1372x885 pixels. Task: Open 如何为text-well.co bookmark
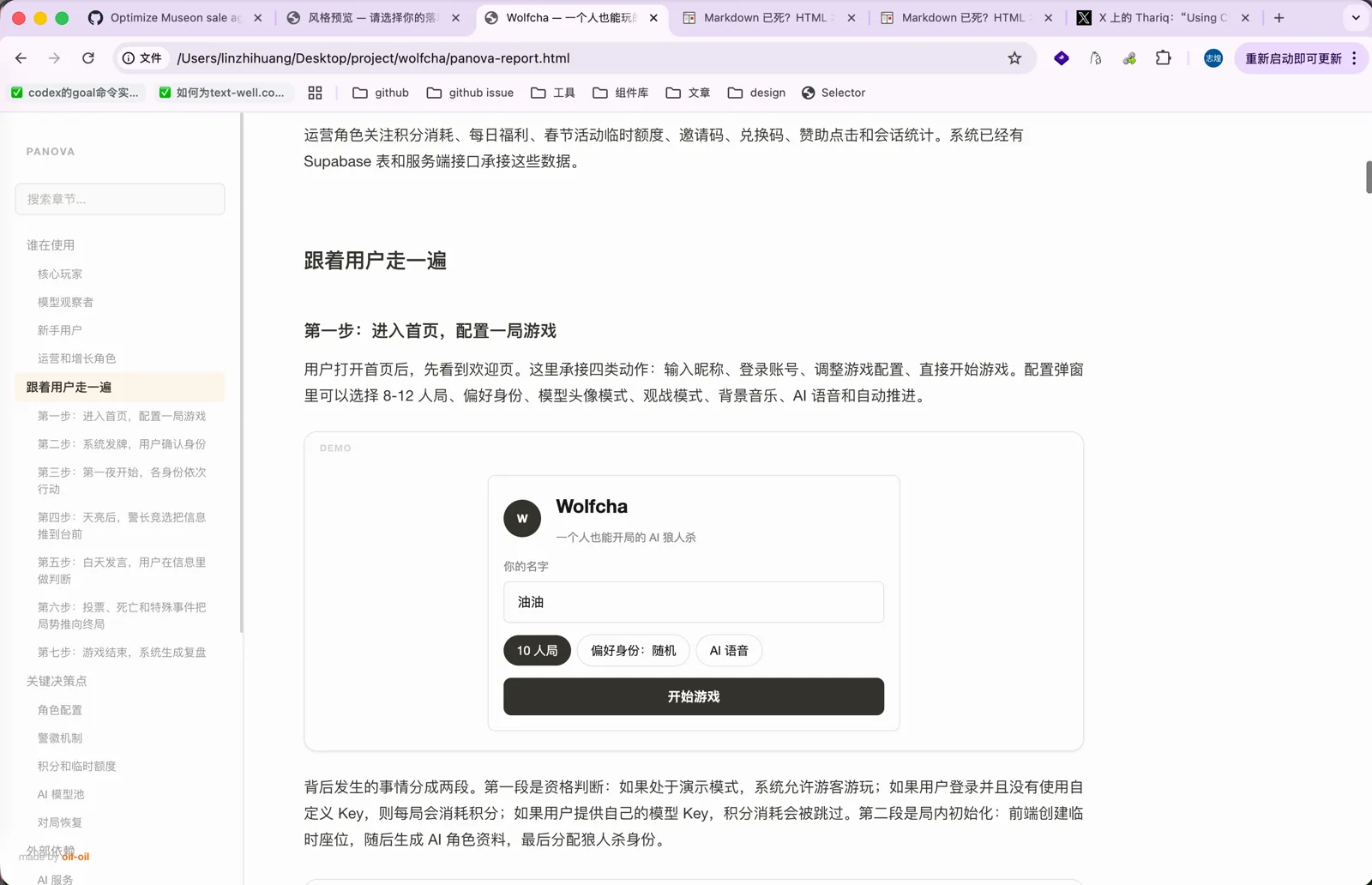point(222,93)
